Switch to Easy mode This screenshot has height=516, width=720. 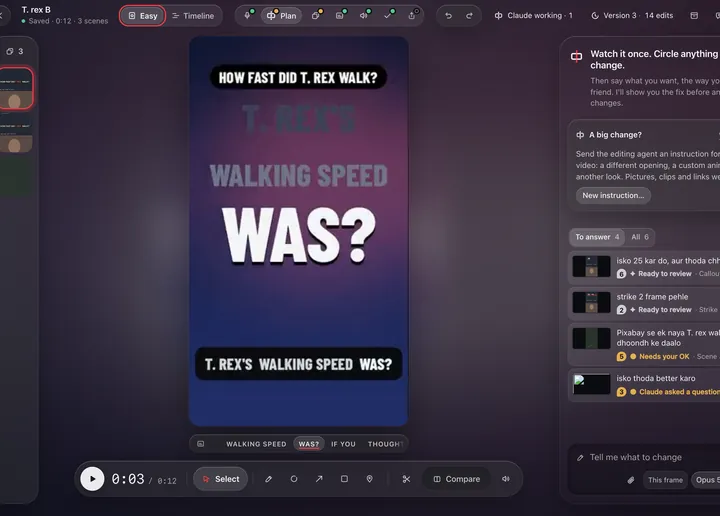click(143, 16)
